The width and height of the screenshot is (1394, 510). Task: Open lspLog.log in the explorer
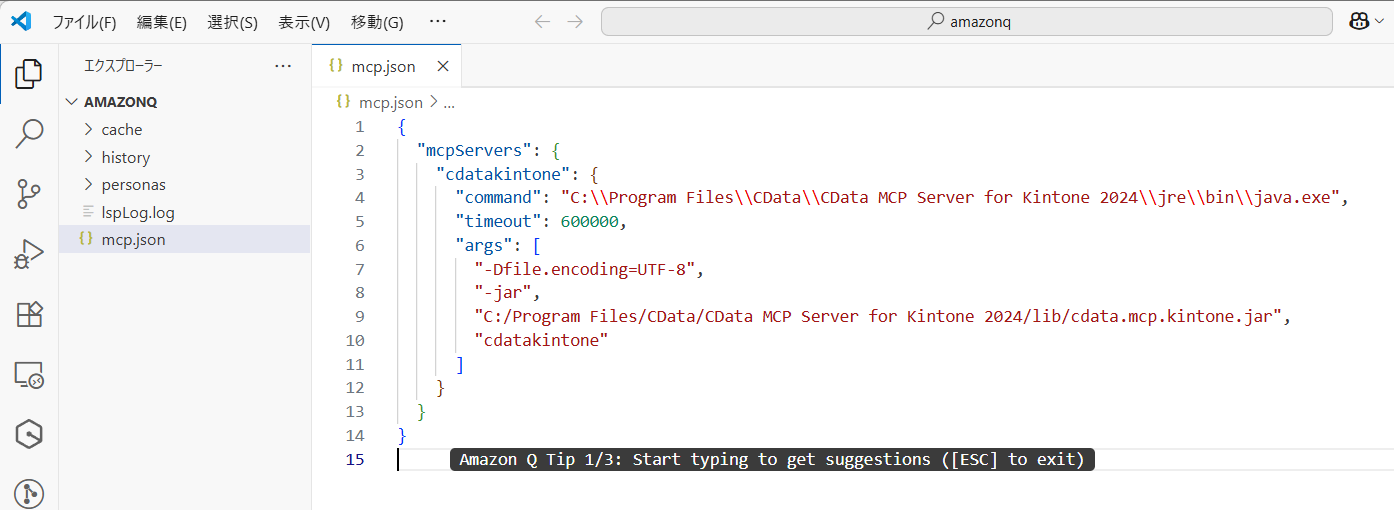[x=137, y=212]
